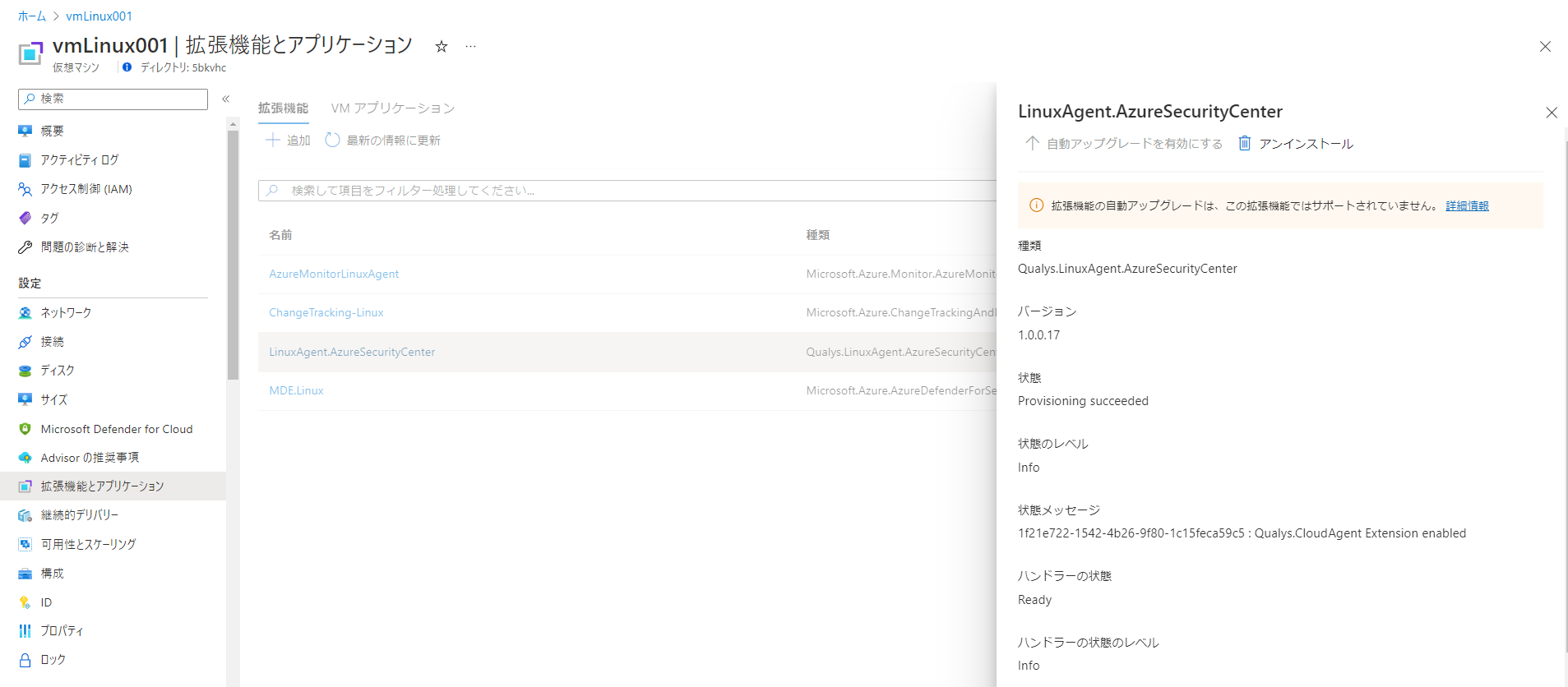1568x687 pixels.
Task: Open the アクティビティ ログ sidebar icon
Action: pos(25,160)
